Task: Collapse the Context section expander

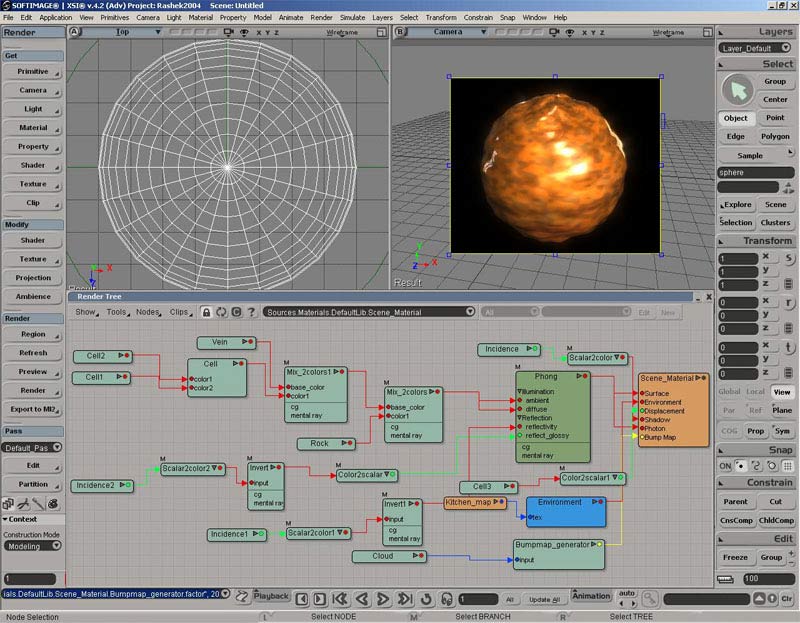Action: pos(5,519)
